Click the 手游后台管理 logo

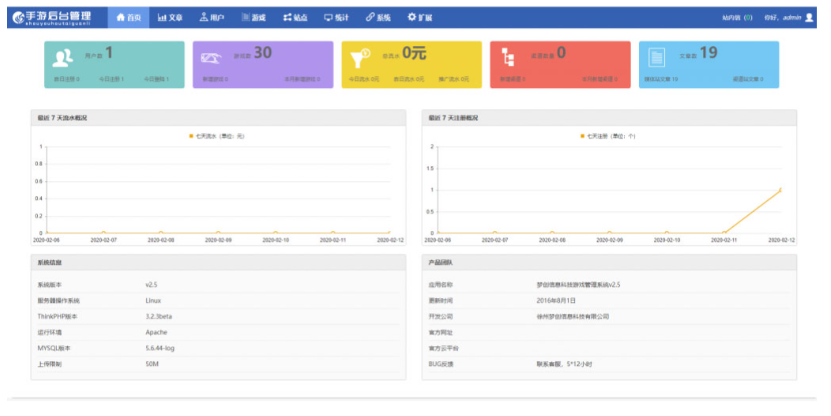pos(53,17)
